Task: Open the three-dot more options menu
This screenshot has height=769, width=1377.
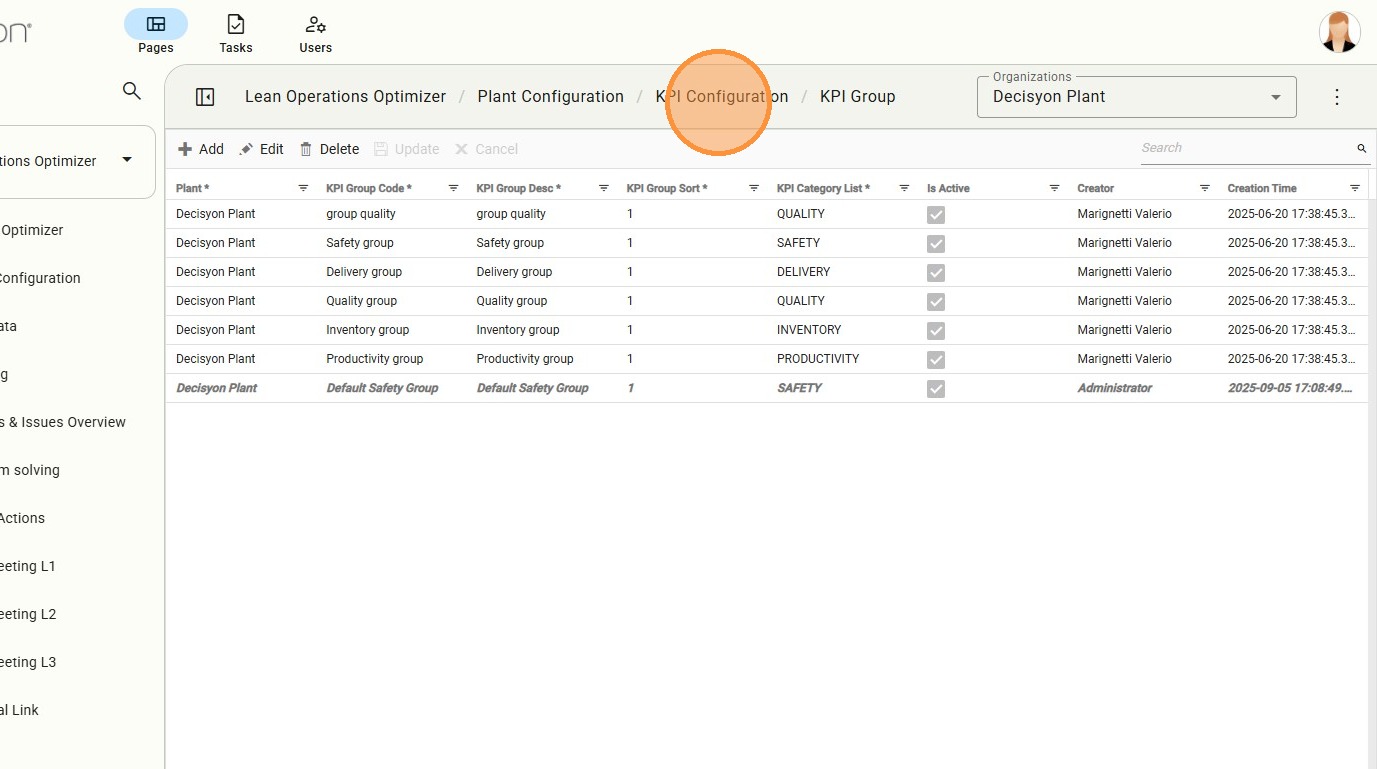Action: (x=1337, y=97)
